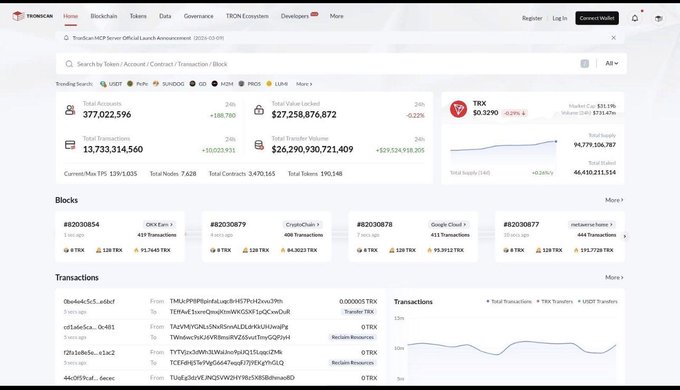The image size is (680, 390).
Task: Click the Log In link
Action: 559,18
